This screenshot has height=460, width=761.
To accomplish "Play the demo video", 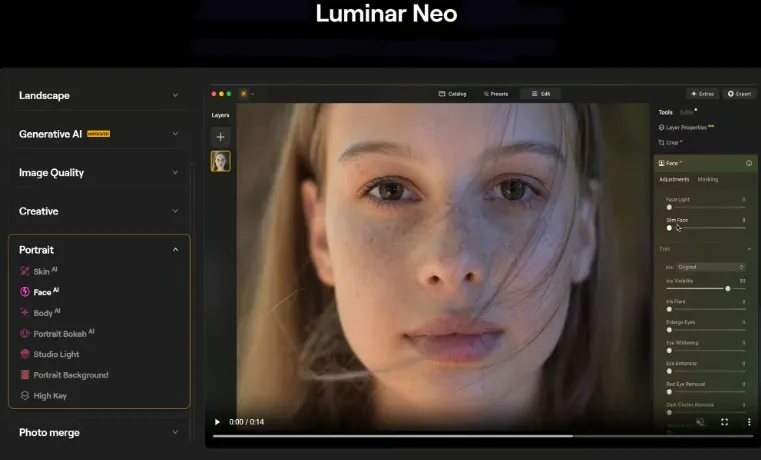I will [x=217, y=422].
